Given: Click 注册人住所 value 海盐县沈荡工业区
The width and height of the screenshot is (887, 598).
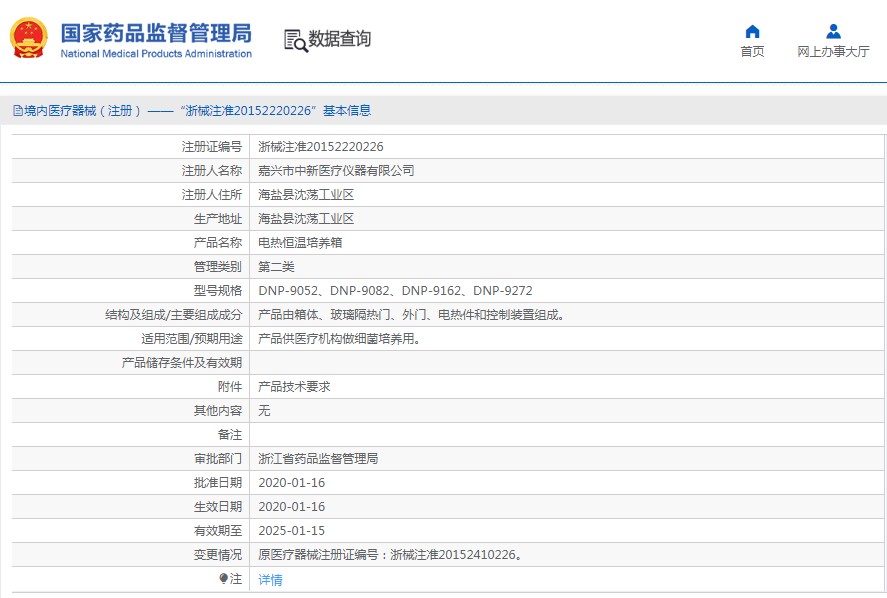Looking at the screenshot, I should coord(306,195).
